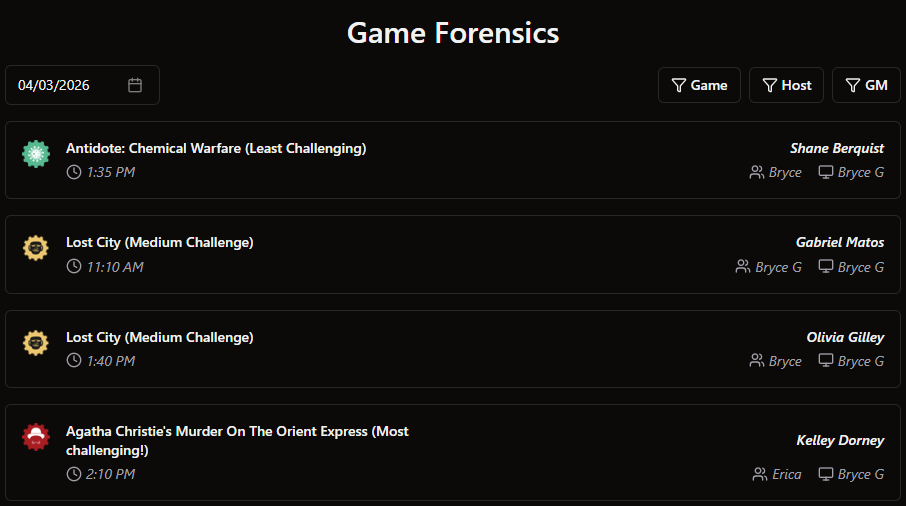Click customer name Olivia Gilley
The height and width of the screenshot is (506, 906).
tap(845, 337)
